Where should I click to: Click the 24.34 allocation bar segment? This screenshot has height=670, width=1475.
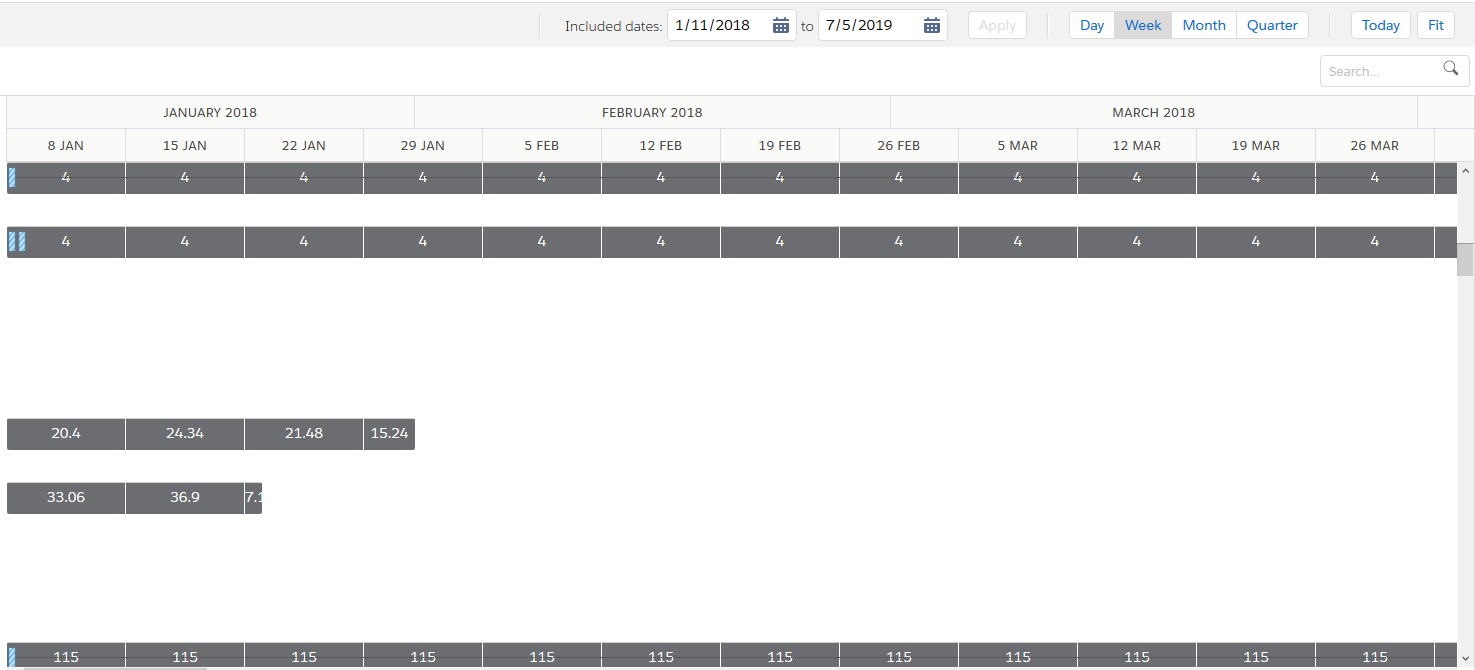coord(185,434)
